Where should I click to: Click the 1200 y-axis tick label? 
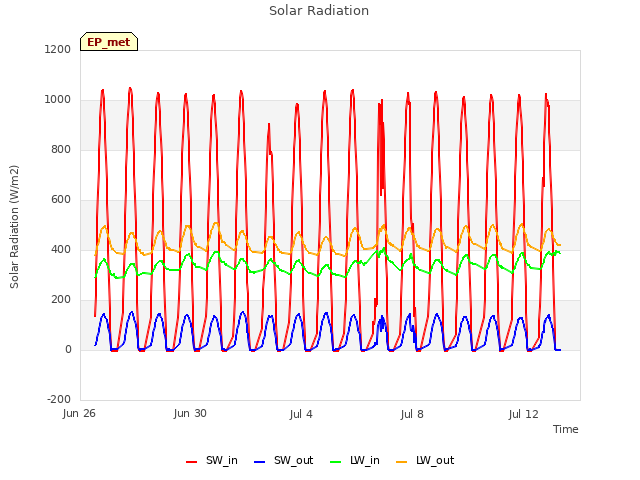tap(58, 50)
